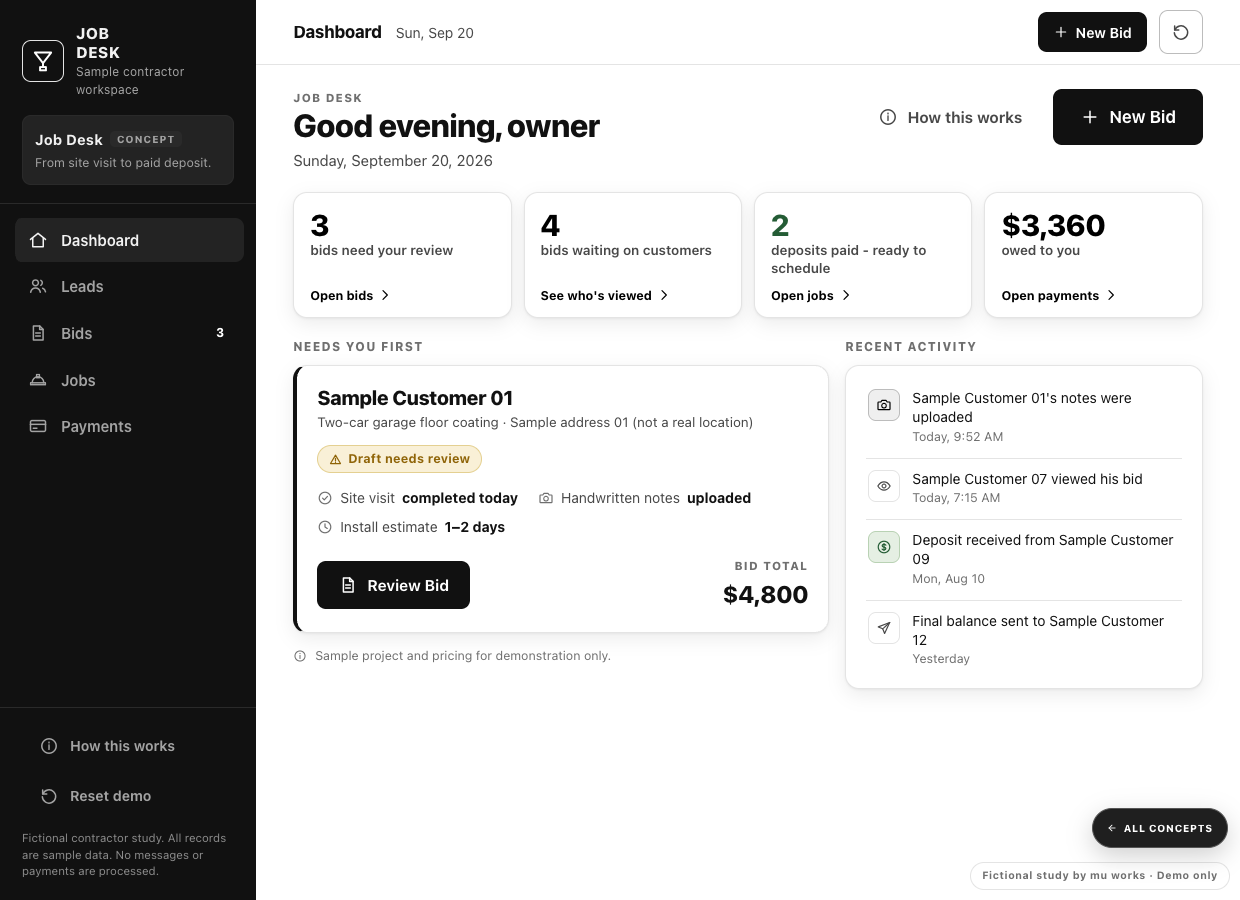The width and height of the screenshot is (1240, 900).
Task: Go to the Leads section
Action: click(129, 286)
